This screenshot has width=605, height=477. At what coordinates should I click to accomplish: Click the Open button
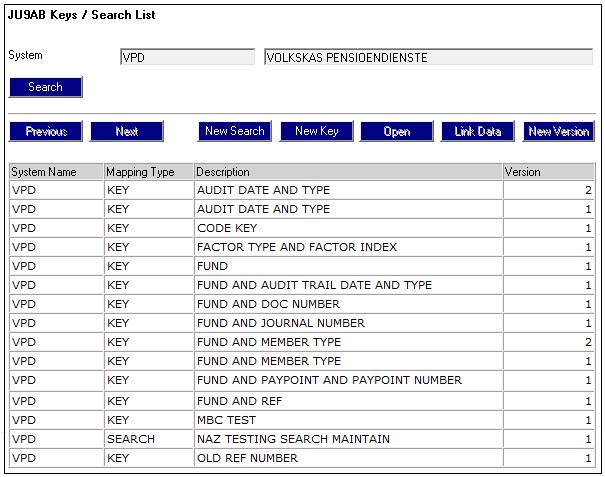coord(397,131)
